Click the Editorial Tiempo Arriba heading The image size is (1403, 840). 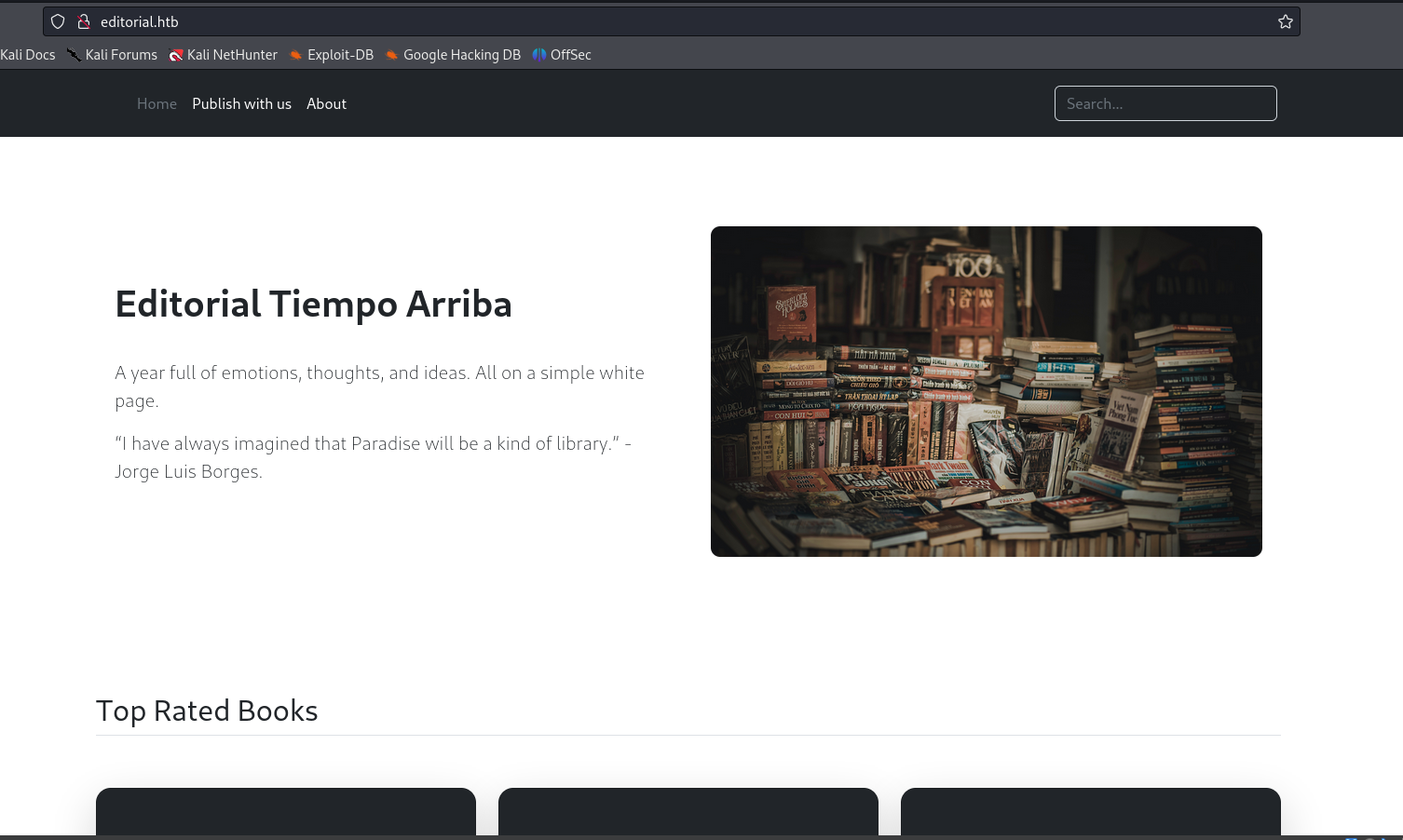(x=313, y=305)
